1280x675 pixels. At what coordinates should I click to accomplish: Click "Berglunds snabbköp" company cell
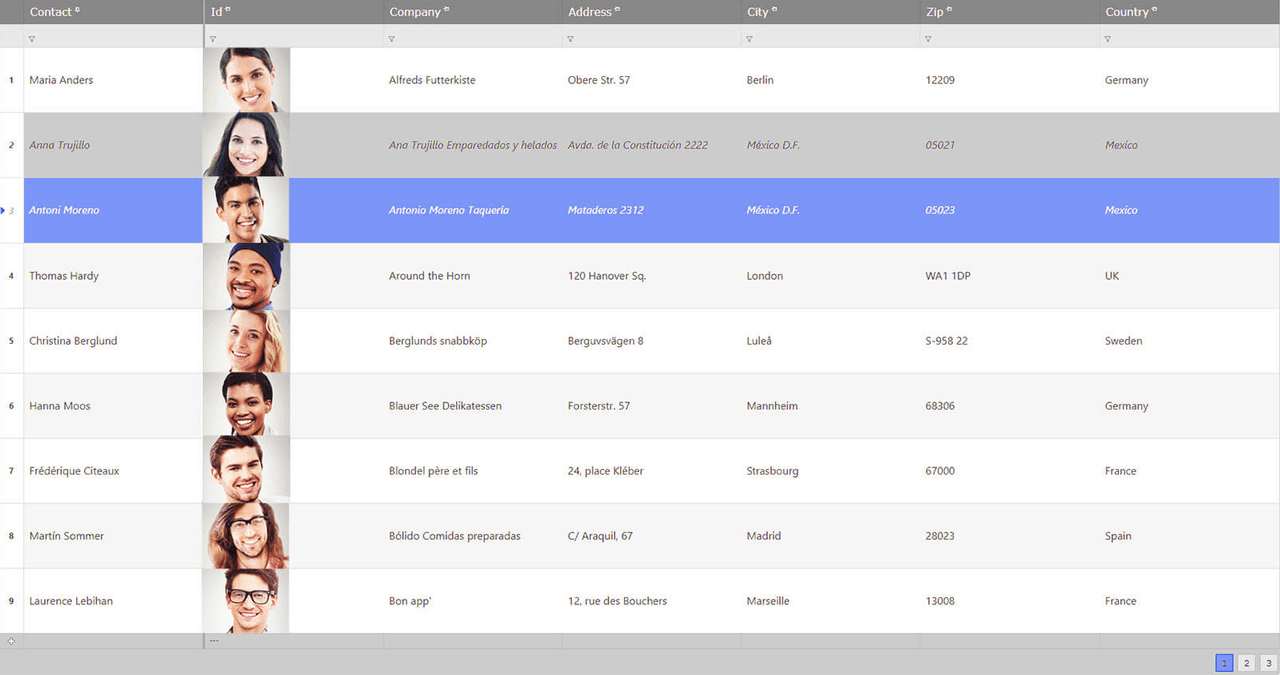click(x=438, y=341)
